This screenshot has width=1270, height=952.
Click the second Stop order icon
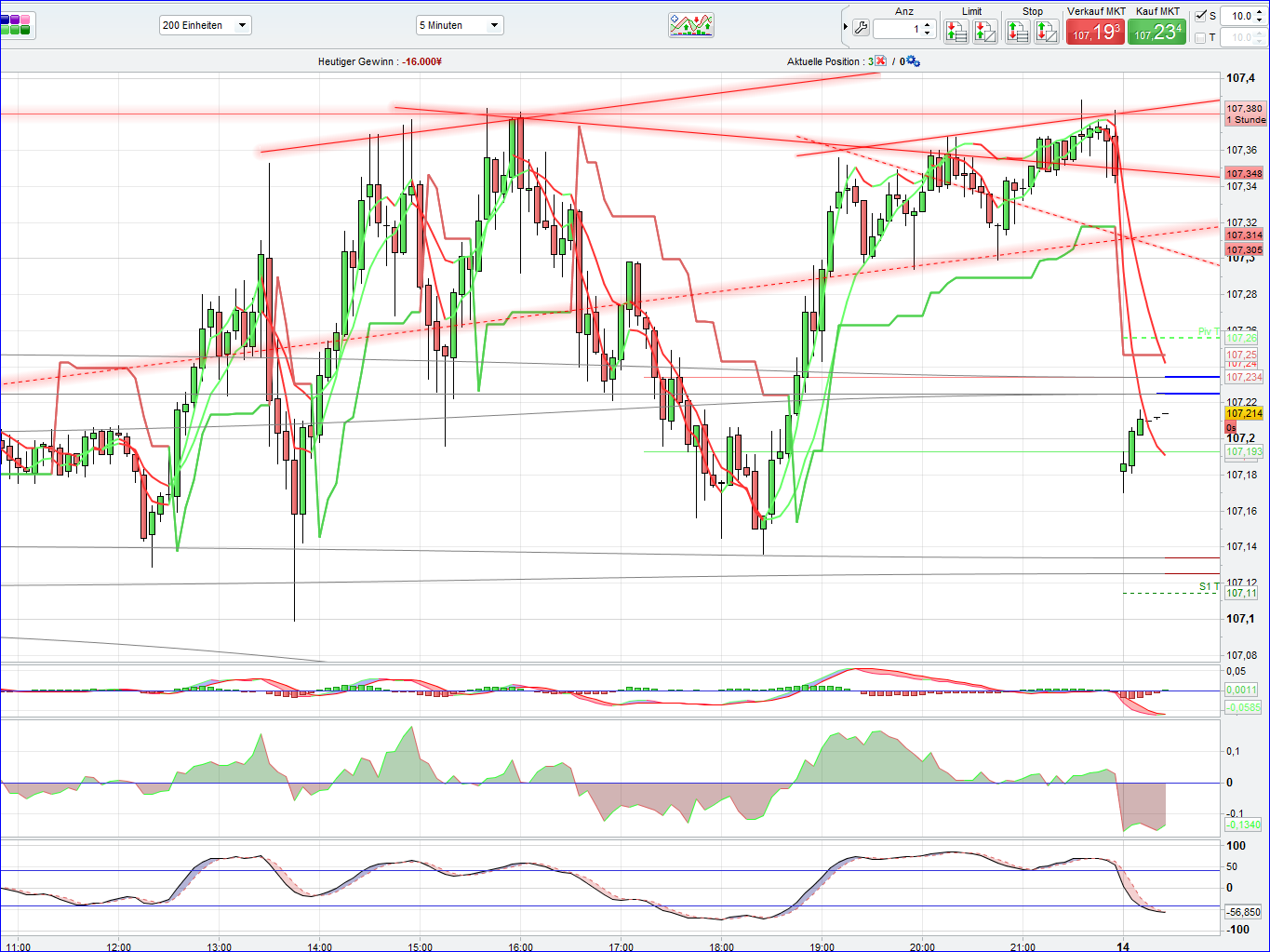click(1047, 30)
